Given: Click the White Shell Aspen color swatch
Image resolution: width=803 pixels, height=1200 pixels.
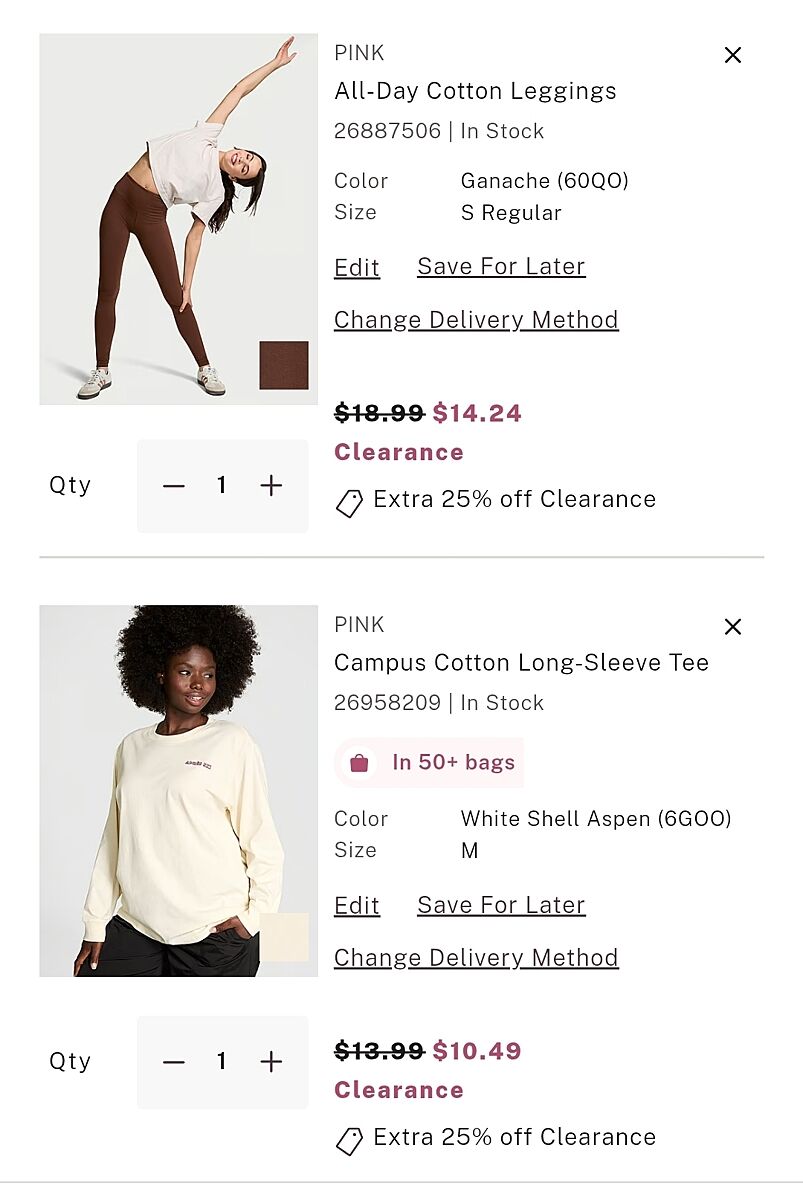Looking at the screenshot, I should (284, 937).
